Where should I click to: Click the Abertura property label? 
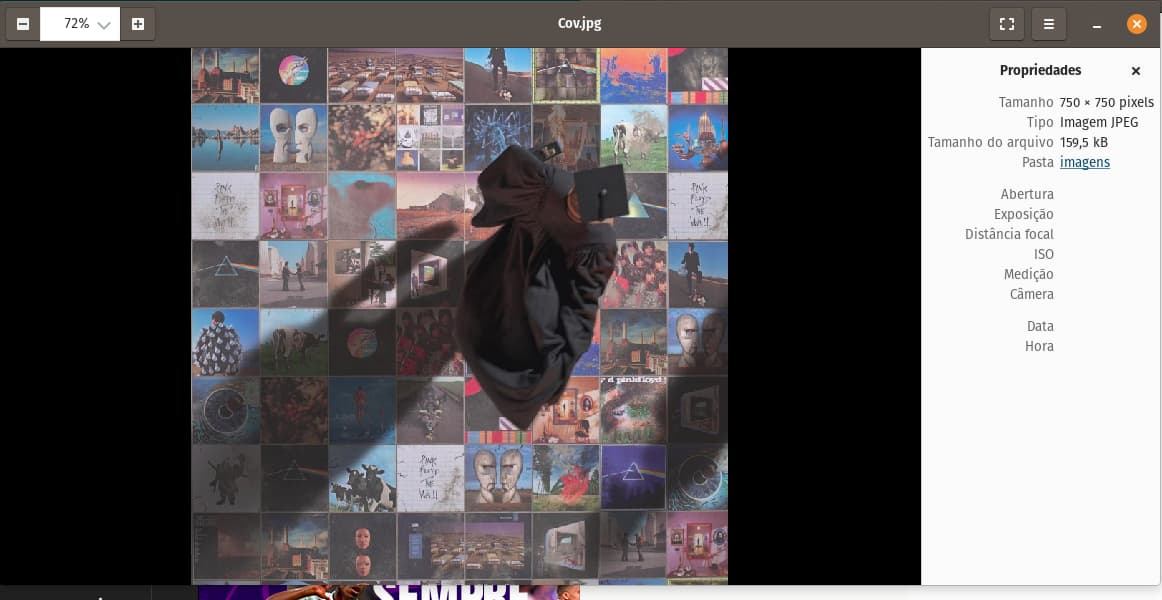pos(1026,194)
